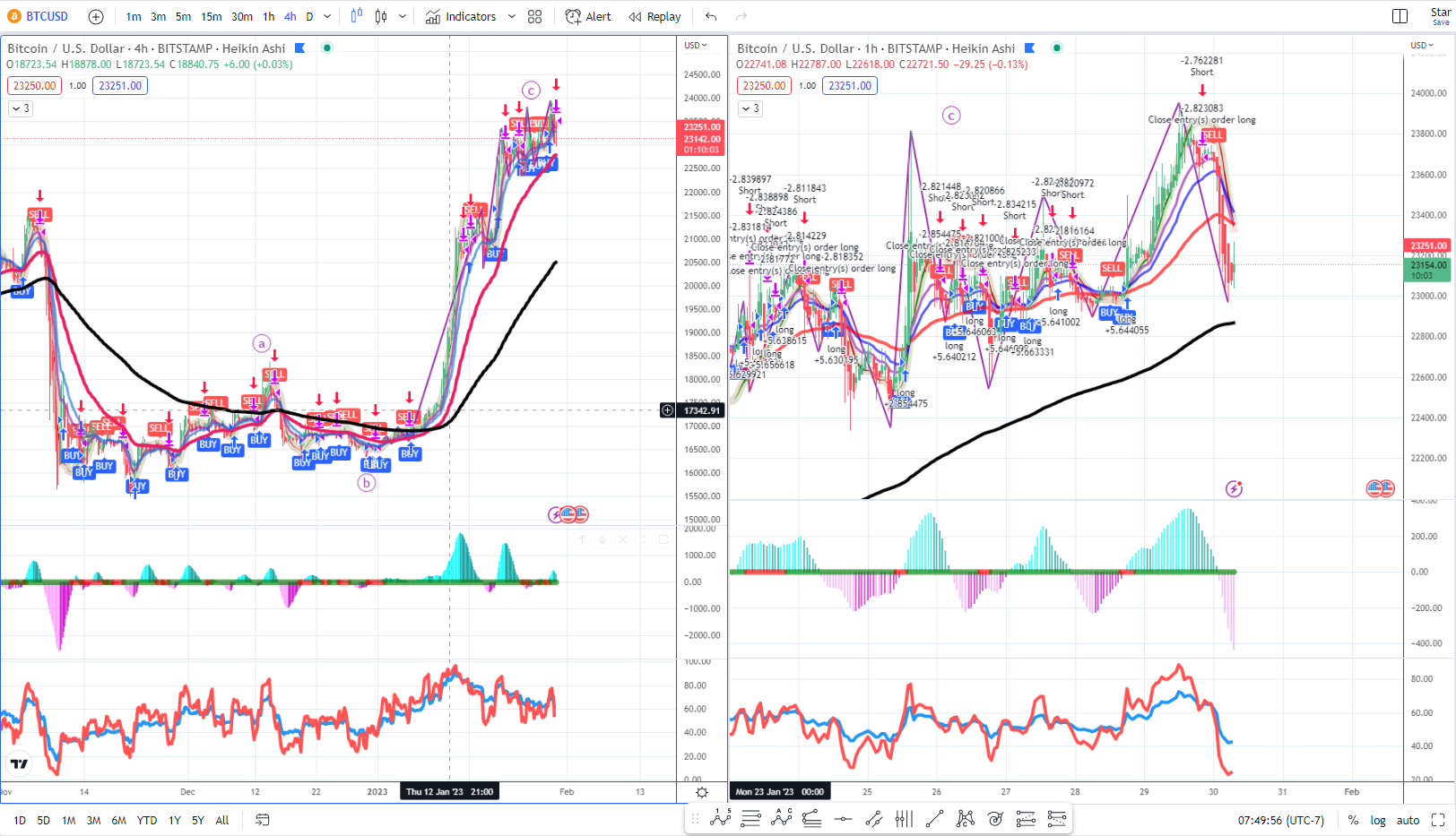Select the 1D date range
Image resolution: width=1456 pixels, height=836 pixels.
[20, 820]
